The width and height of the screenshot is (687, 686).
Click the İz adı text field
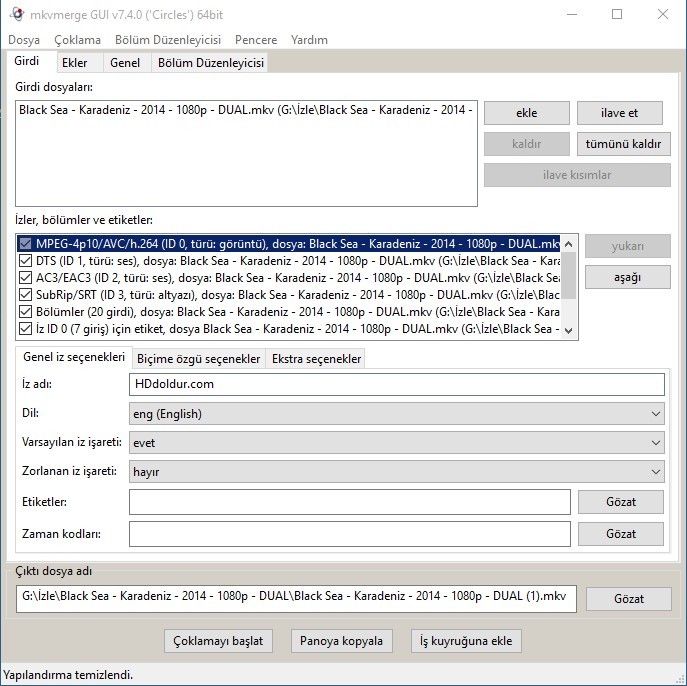[x=397, y=384]
